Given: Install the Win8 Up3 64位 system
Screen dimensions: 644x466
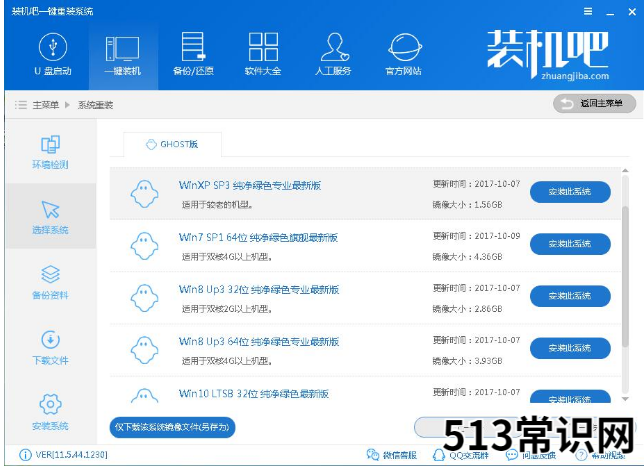Looking at the screenshot, I should tap(570, 348).
